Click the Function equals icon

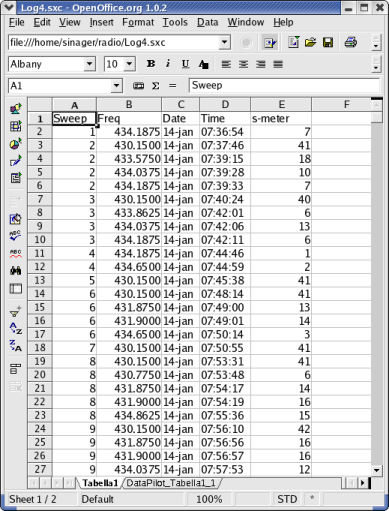172,86
